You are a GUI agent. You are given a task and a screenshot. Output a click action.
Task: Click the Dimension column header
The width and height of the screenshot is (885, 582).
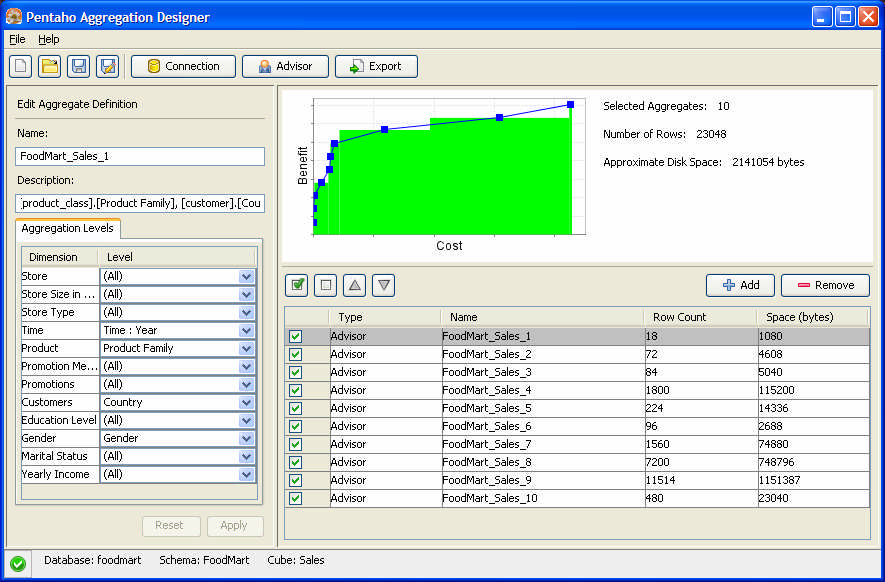(x=60, y=257)
